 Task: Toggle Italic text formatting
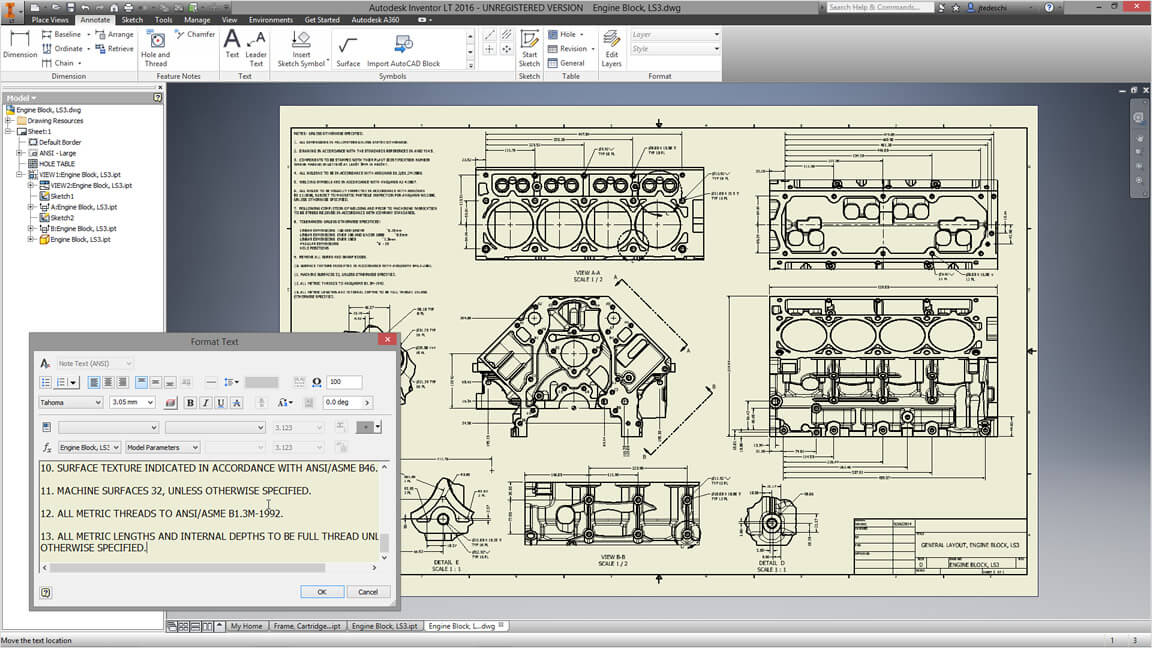coord(205,403)
